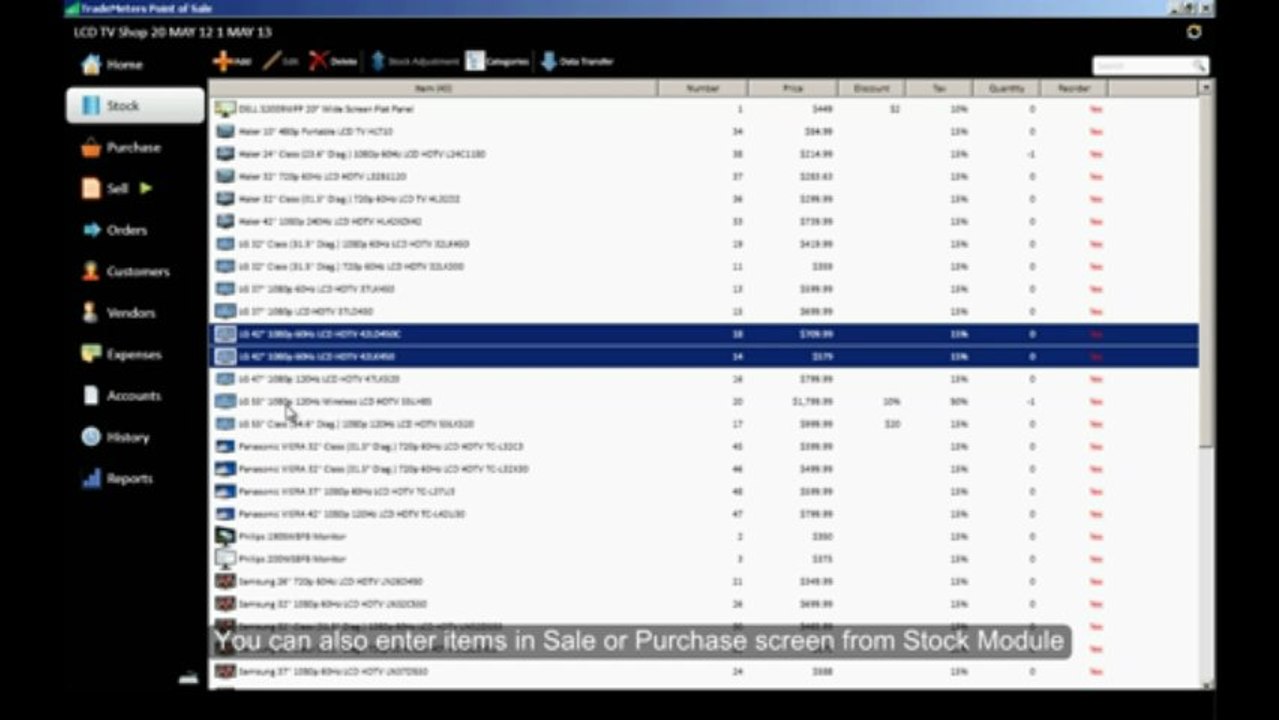
Task: Click the highlighted $709.99 price cell
Action: click(x=816, y=334)
